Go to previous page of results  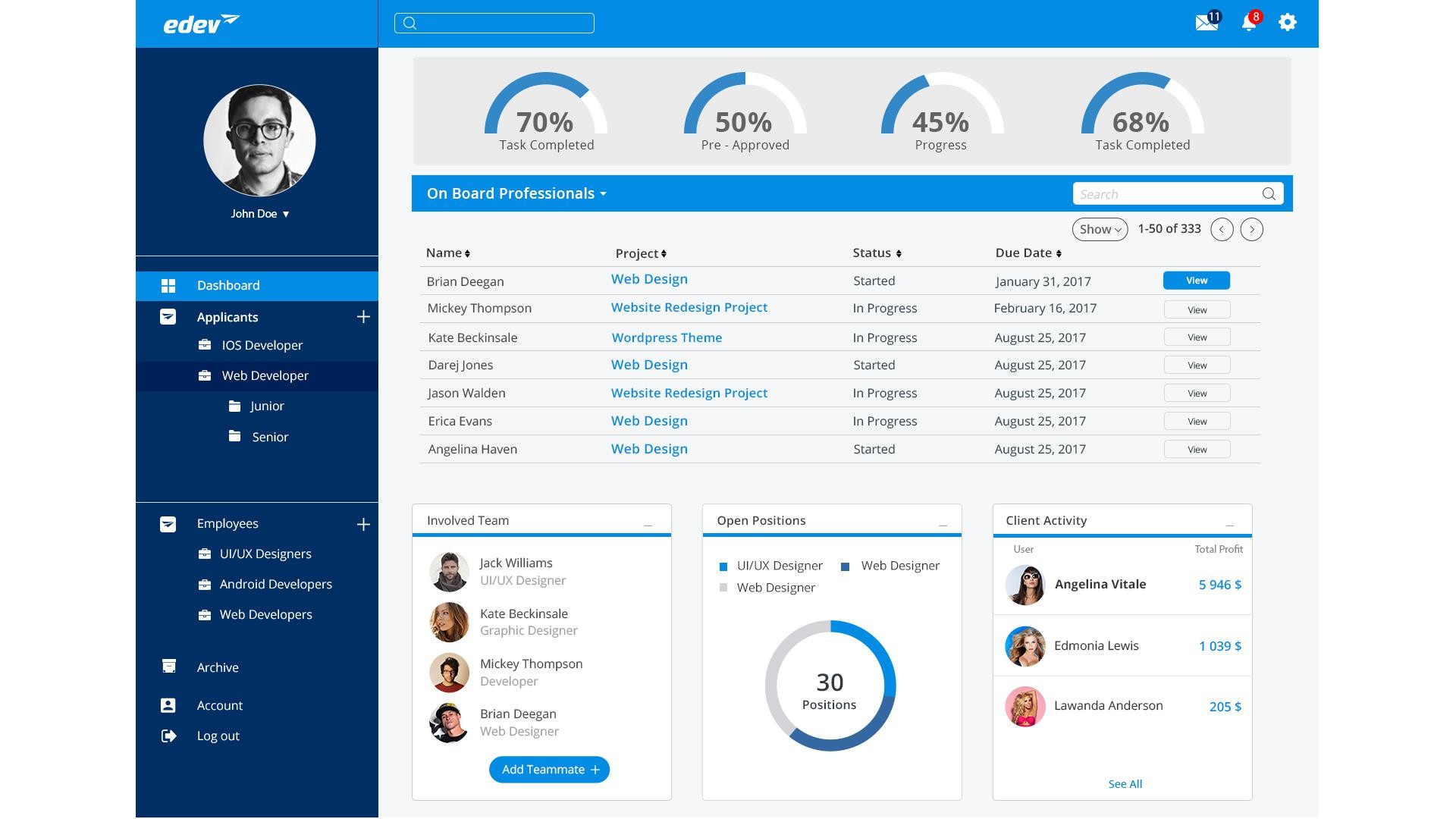tap(1221, 229)
